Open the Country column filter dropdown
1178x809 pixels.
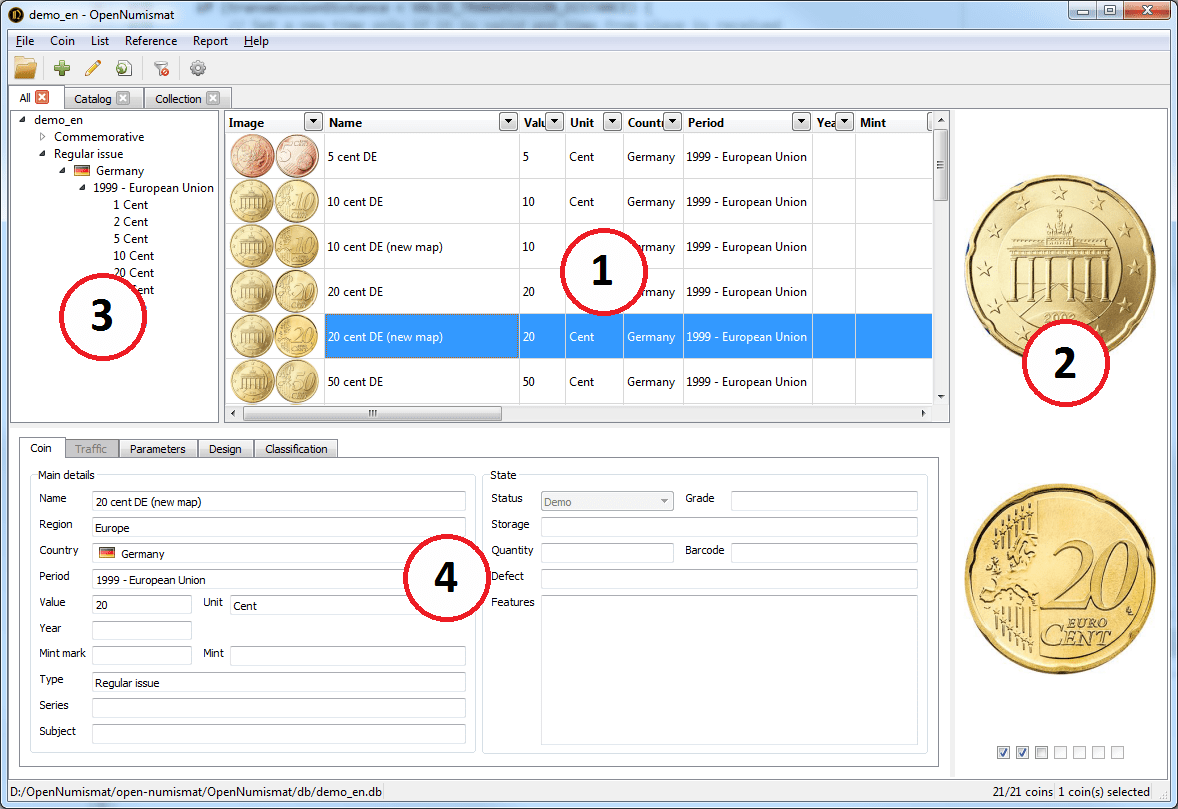click(x=672, y=122)
